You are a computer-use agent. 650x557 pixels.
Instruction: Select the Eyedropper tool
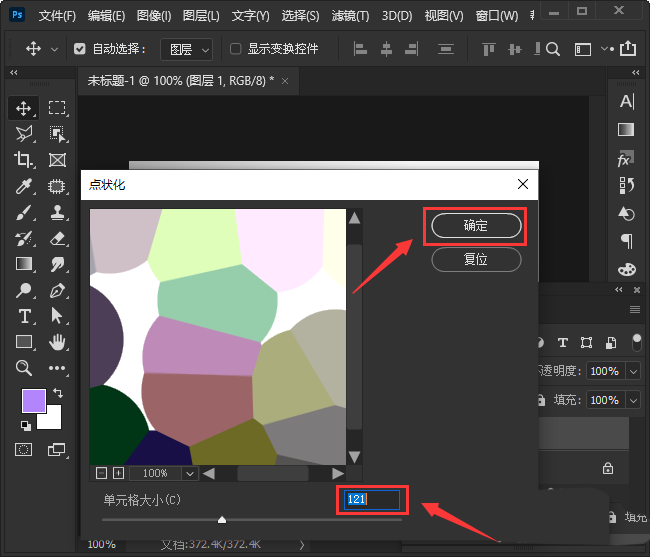(x=24, y=186)
